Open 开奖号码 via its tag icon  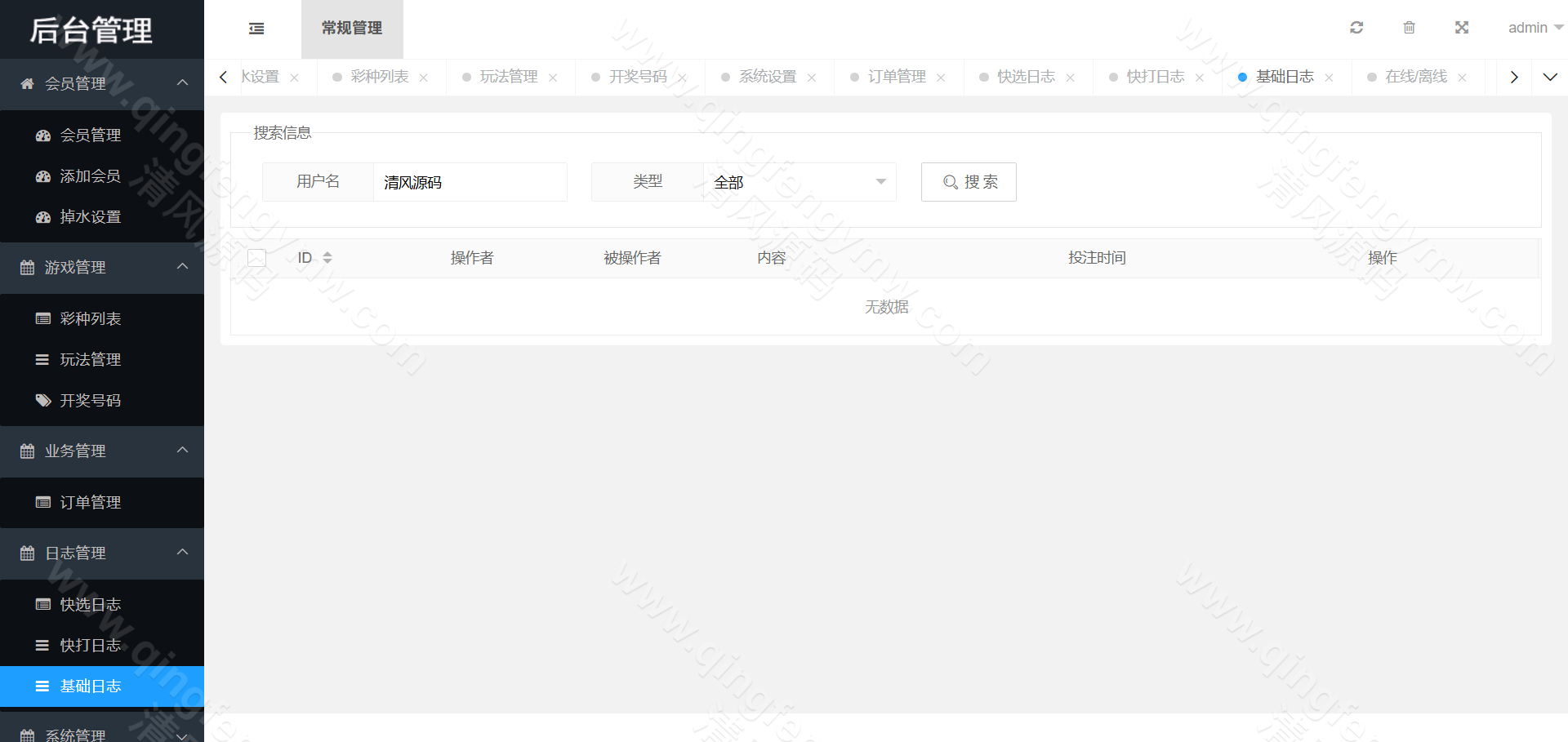coord(43,400)
